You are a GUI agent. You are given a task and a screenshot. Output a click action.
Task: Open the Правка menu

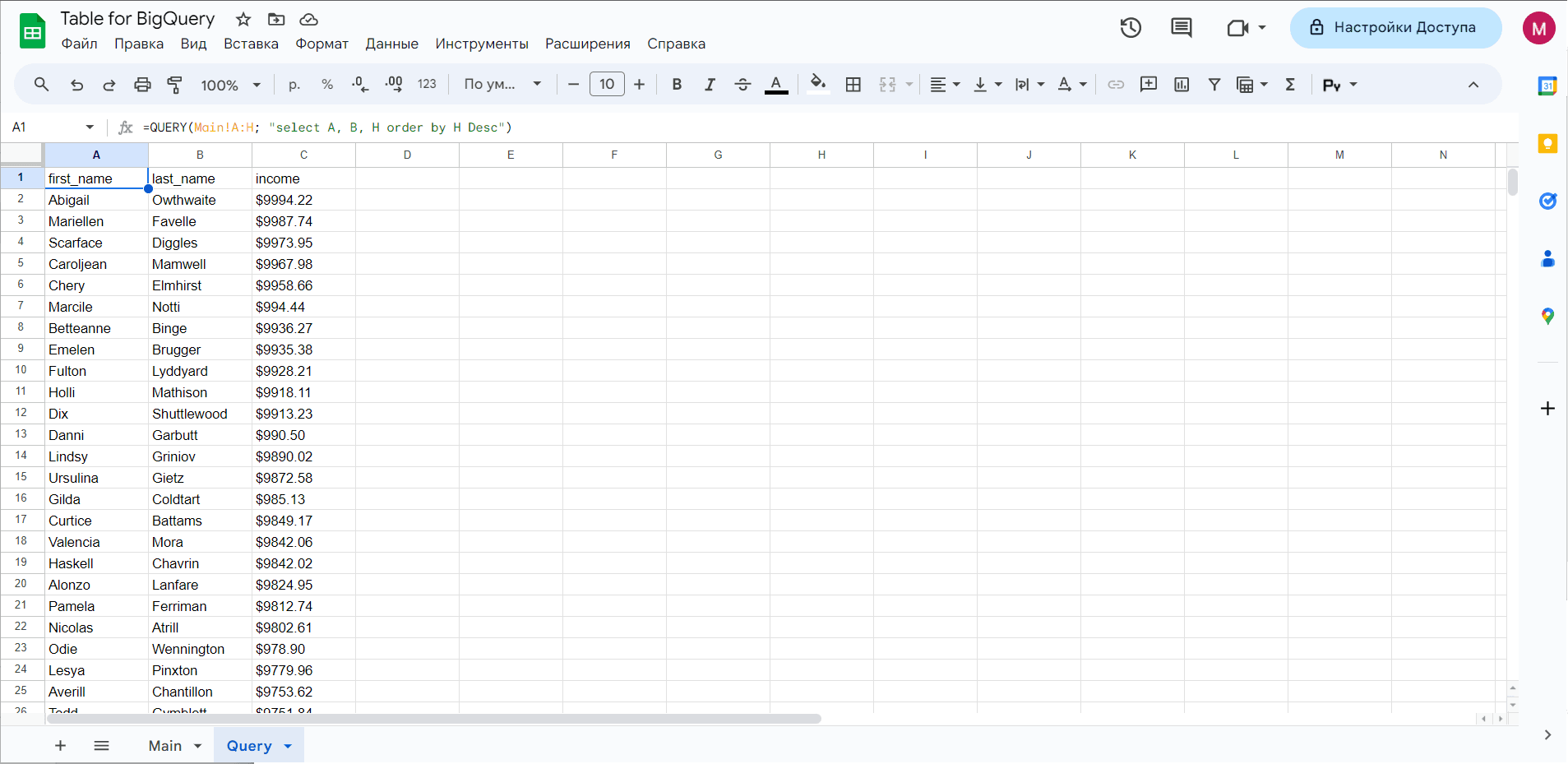pyautogui.click(x=139, y=44)
